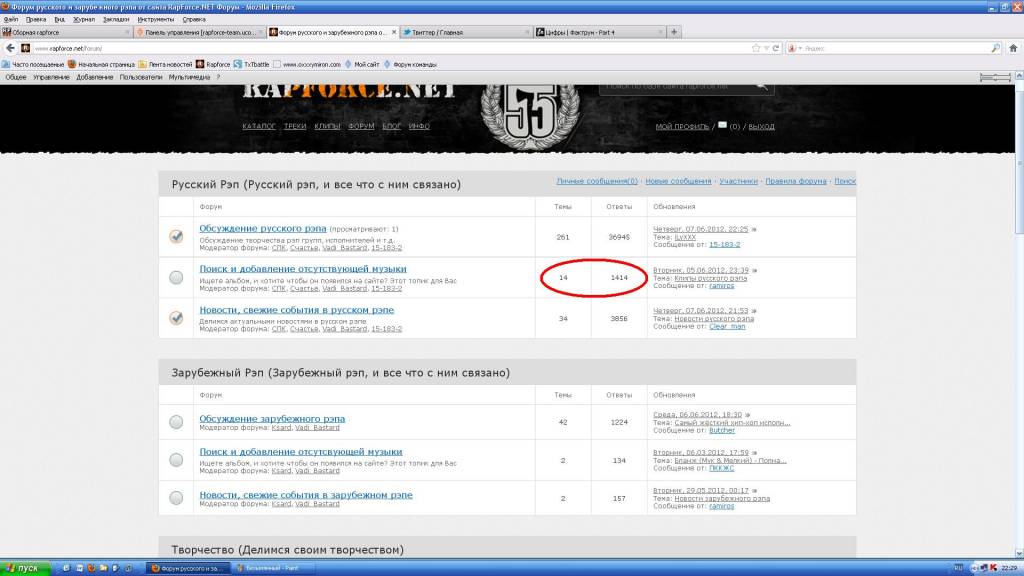Screen dimensions: 1024x576
Task: Open a new tab with the plus button
Action: (674, 31)
